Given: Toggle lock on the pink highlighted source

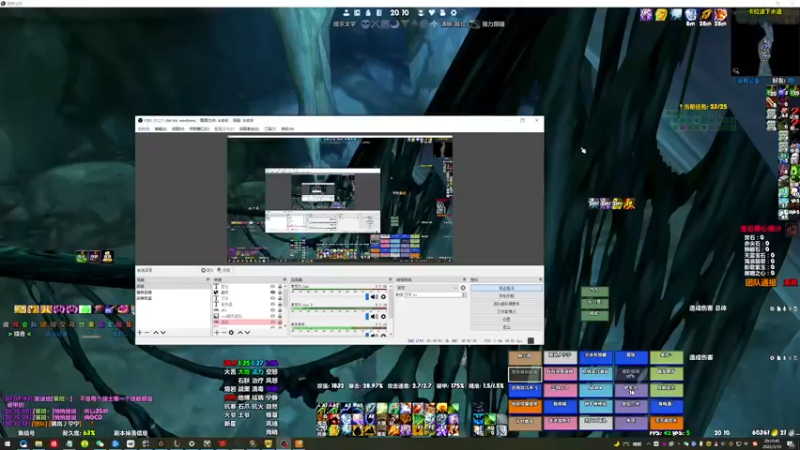Looking at the screenshot, I should 280,322.
